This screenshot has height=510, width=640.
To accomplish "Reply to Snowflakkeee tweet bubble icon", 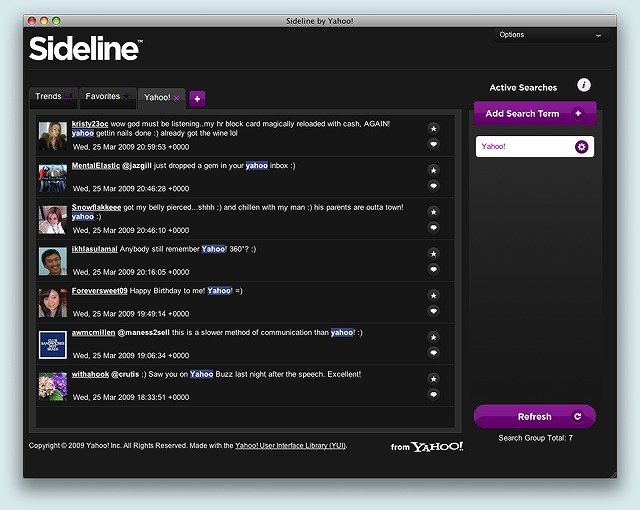I will pos(433,227).
